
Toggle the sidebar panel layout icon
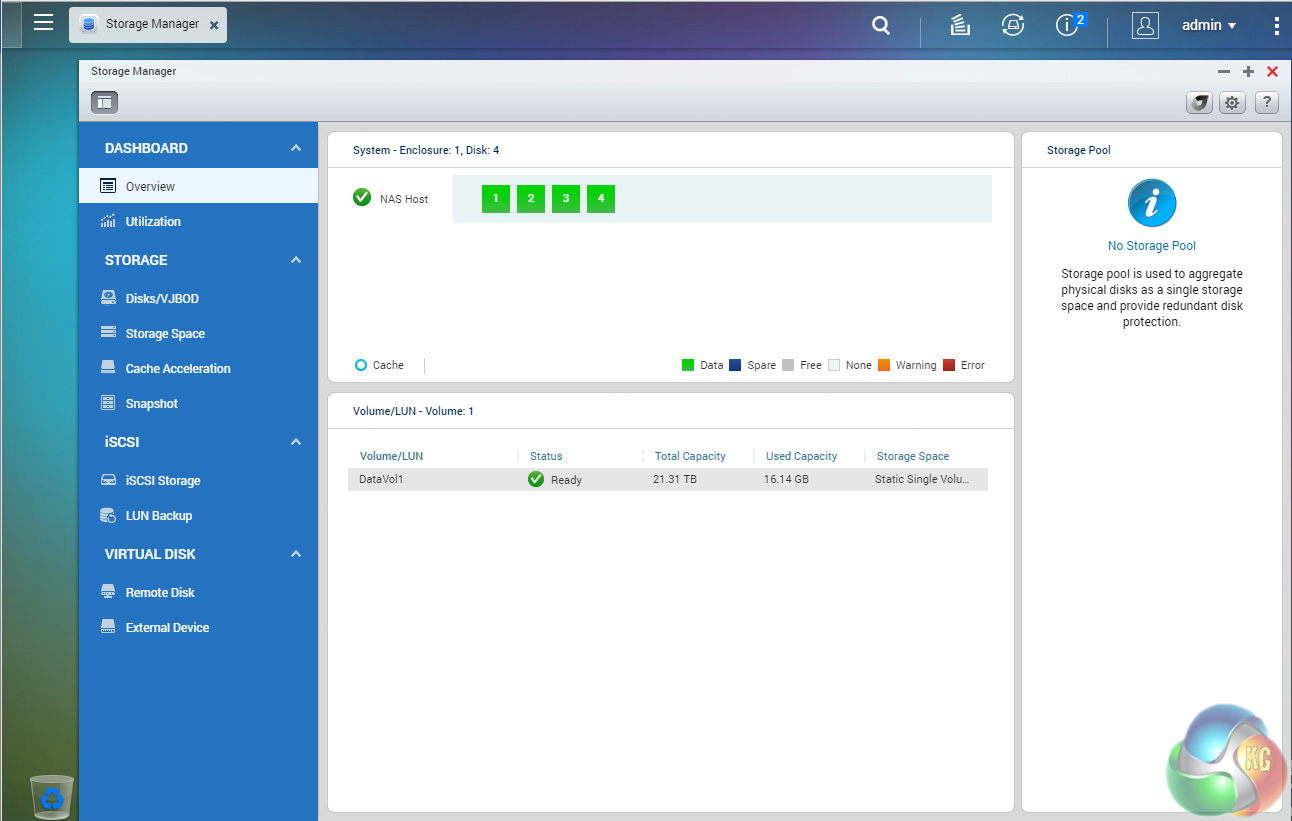[104, 102]
